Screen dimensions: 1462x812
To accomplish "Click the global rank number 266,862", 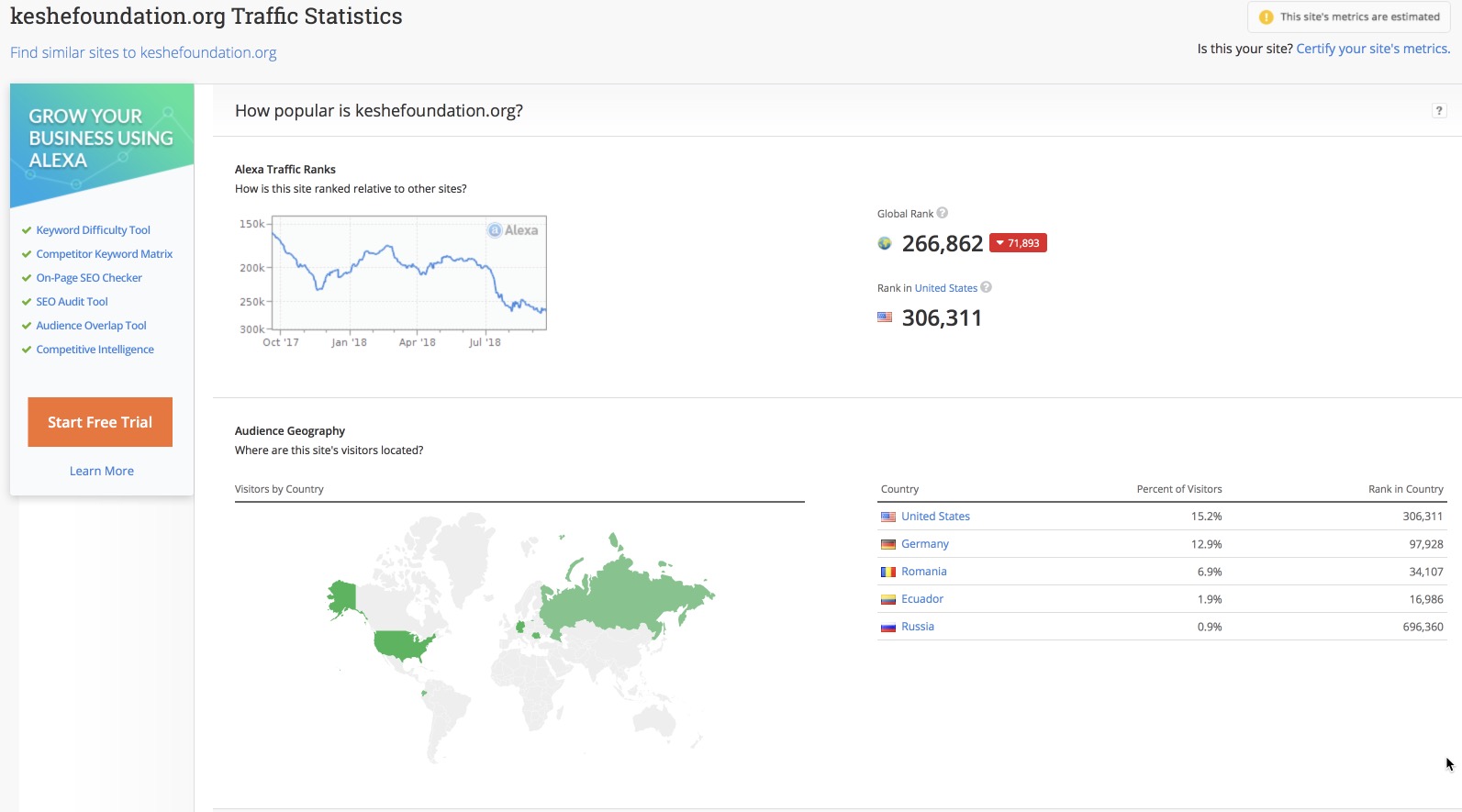I will pyautogui.click(x=943, y=243).
